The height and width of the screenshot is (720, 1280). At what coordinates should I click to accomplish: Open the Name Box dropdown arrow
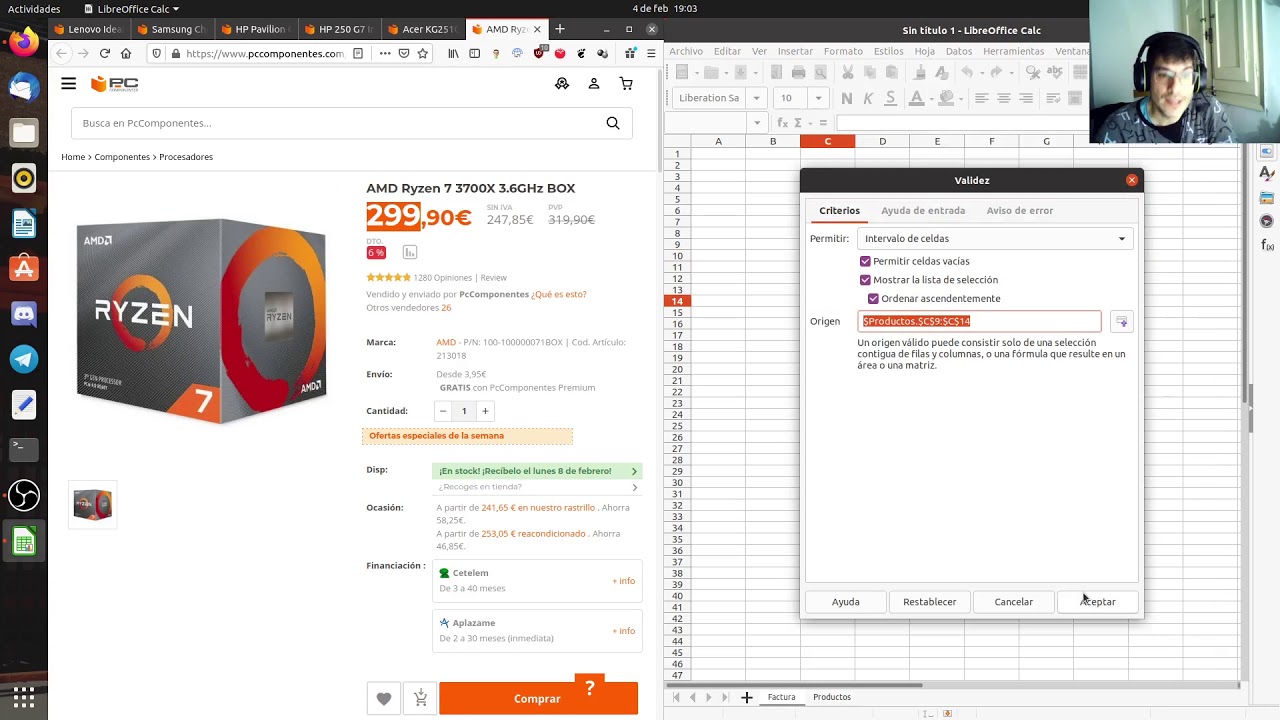(x=757, y=123)
